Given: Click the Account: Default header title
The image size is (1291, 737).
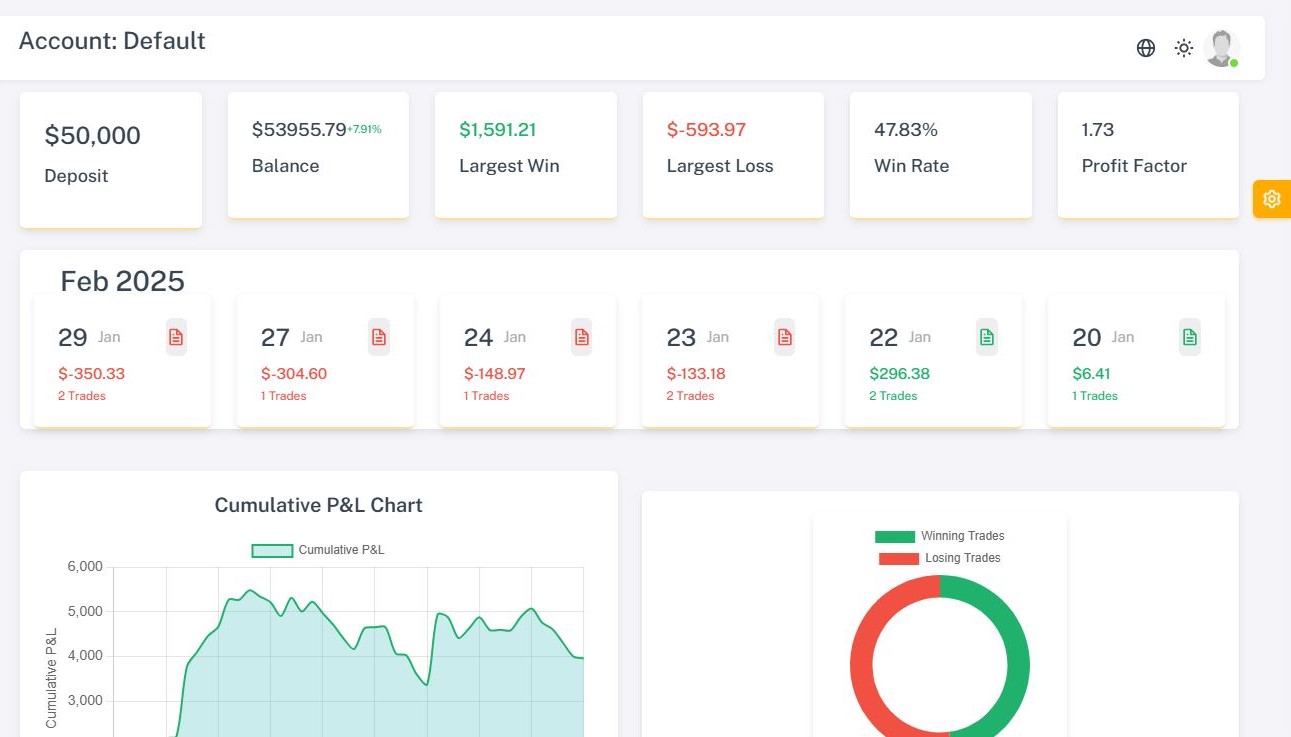Looking at the screenshot, I should pyautogui.click(x=112, y=41).
